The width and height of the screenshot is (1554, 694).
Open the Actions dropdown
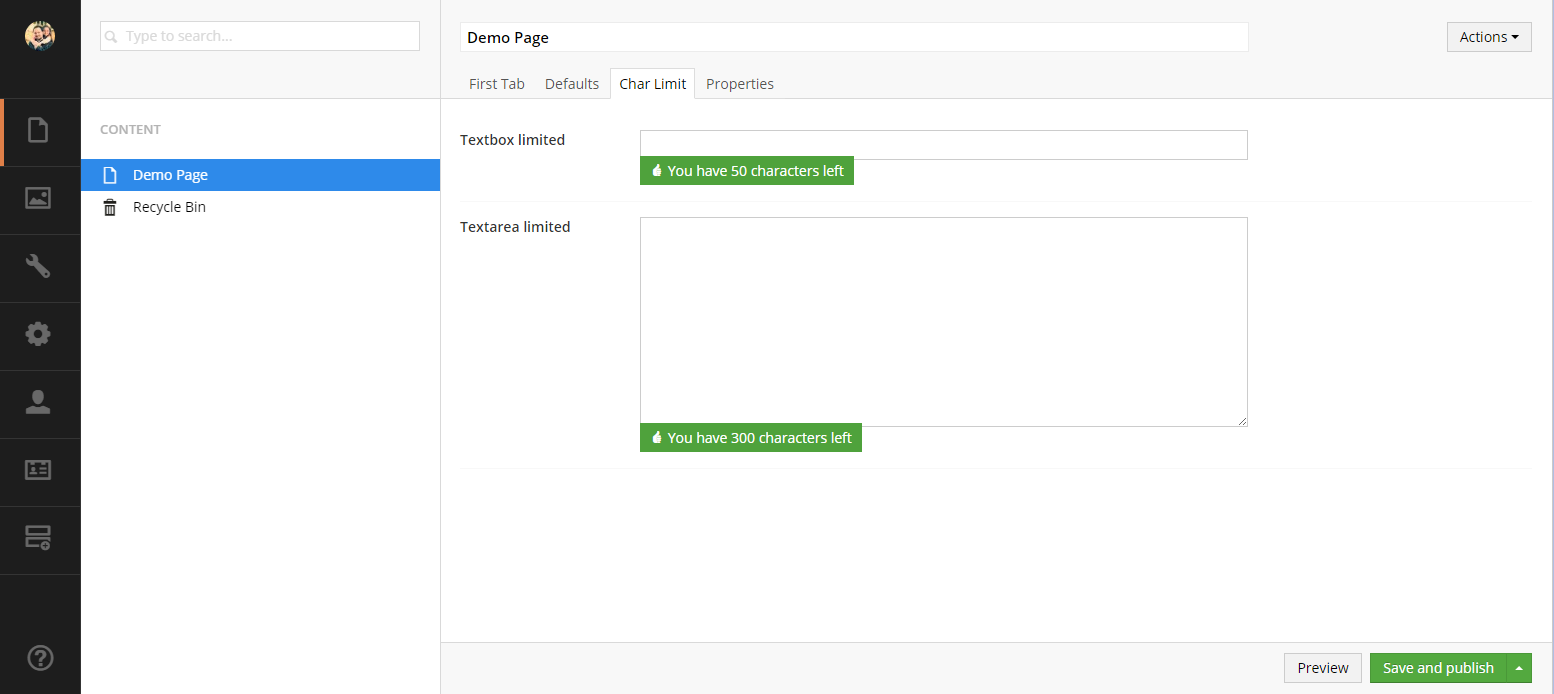tap(1488, 36)
